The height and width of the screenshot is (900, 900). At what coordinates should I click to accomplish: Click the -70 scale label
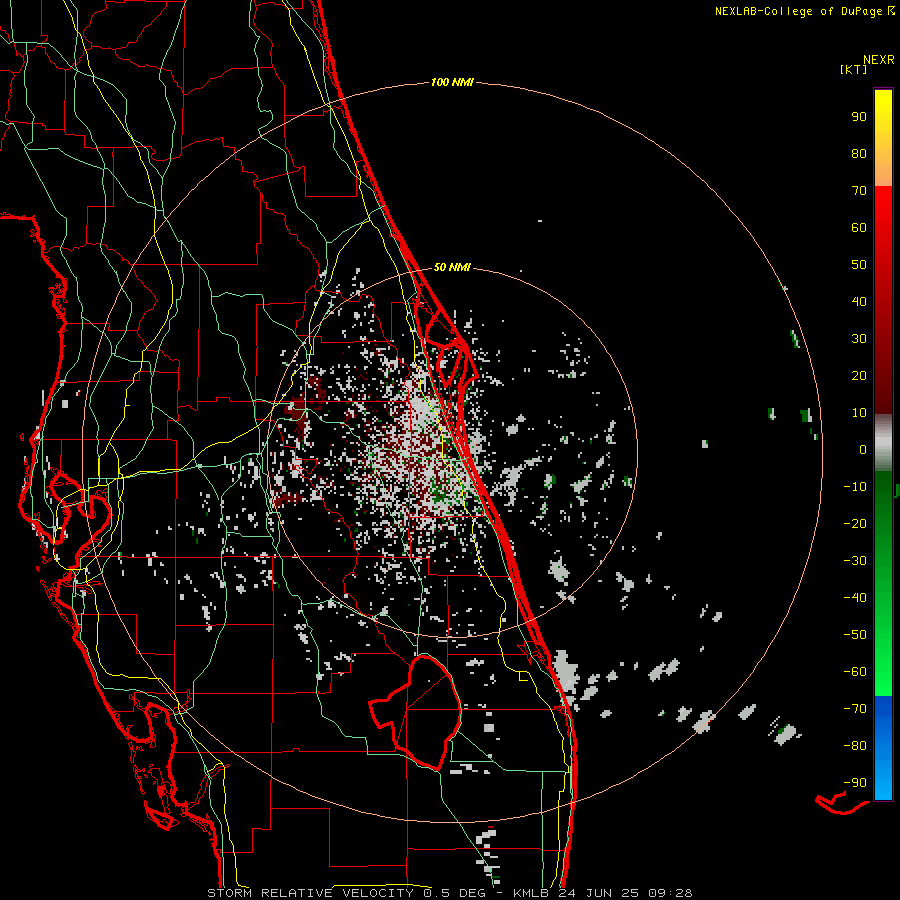point(855,709)
